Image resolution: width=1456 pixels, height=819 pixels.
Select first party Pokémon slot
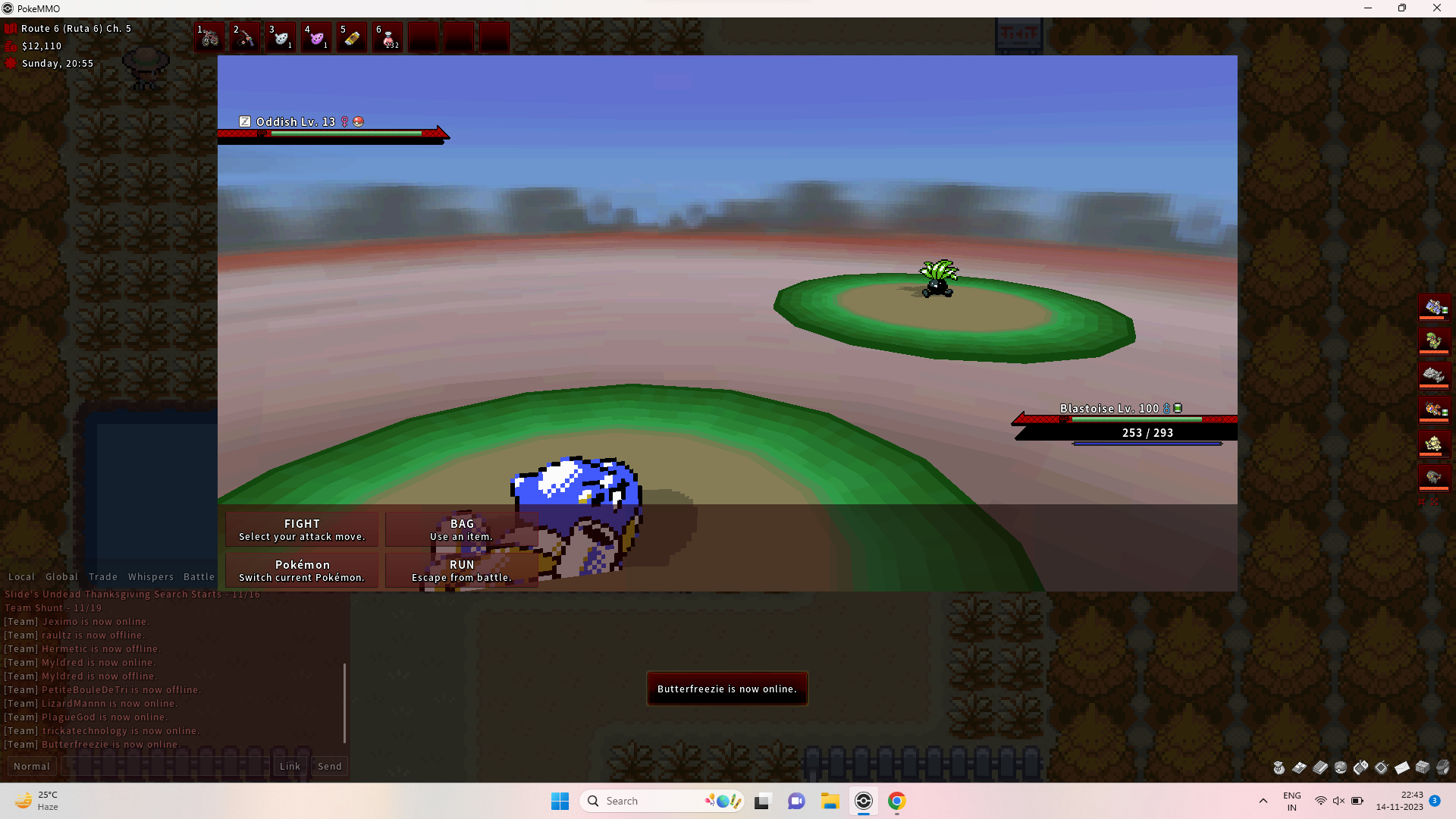click(x=1436, y=307)
